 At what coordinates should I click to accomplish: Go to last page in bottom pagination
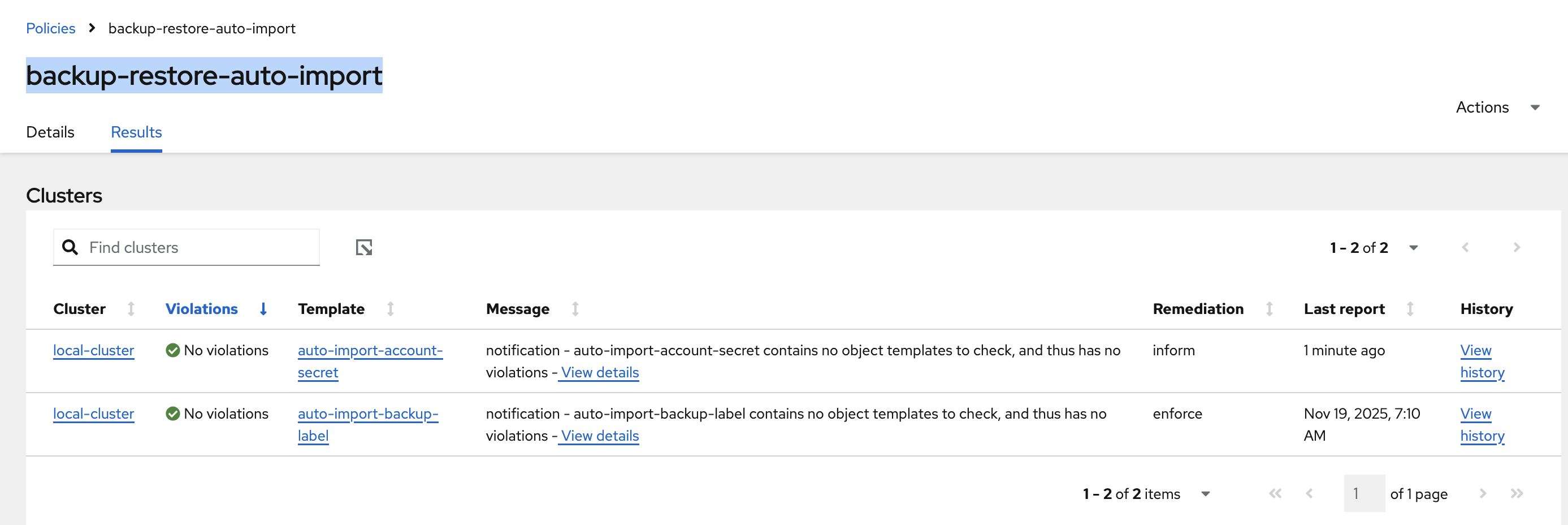(x=1516, y=493)
